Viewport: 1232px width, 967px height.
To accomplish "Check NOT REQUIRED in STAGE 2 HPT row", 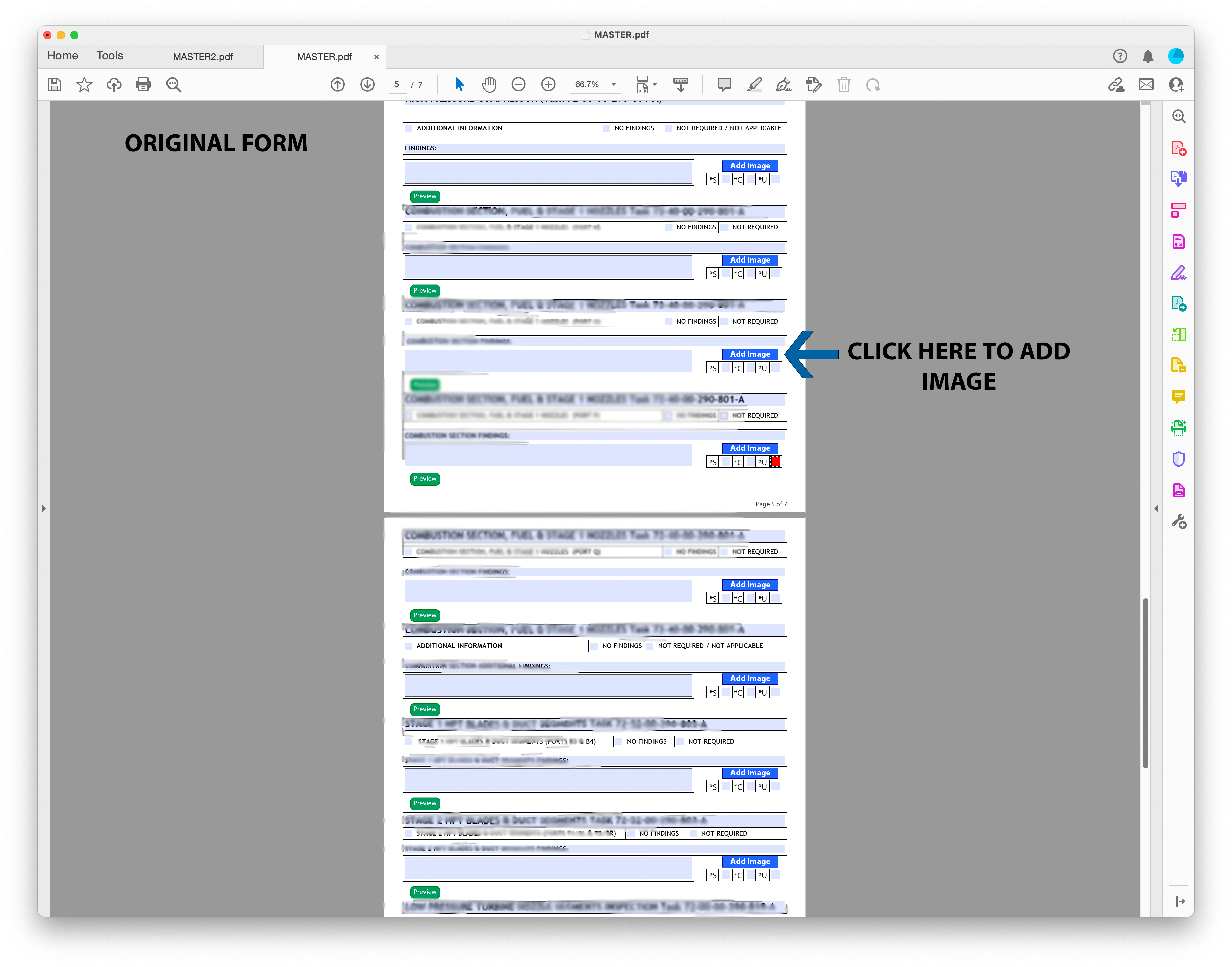I will coord(693,834).
